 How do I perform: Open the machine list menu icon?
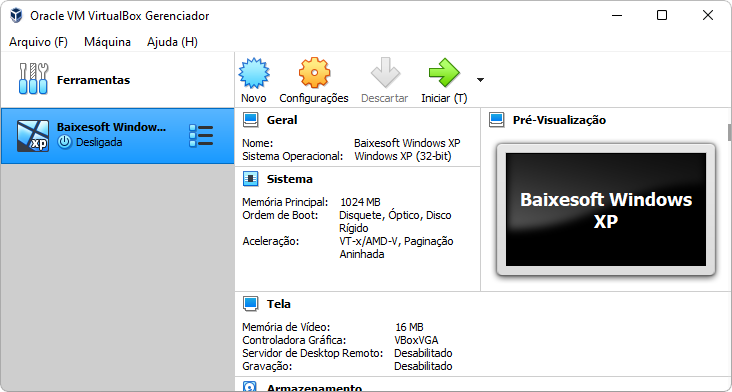click(201, 136)
